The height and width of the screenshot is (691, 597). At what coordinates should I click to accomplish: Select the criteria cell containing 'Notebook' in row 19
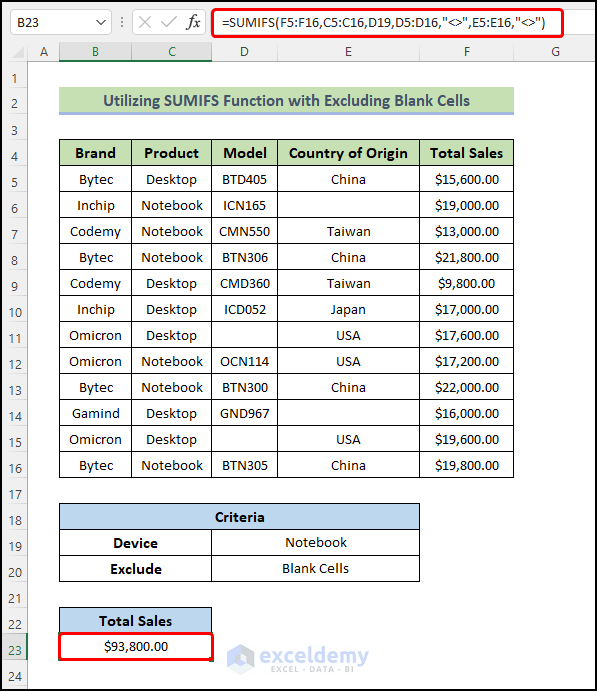(315, 543)
